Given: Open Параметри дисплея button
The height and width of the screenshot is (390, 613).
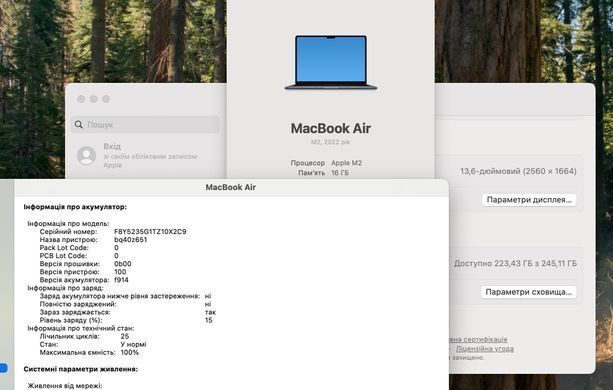Looking at the screenshot, I should (529, 200).
